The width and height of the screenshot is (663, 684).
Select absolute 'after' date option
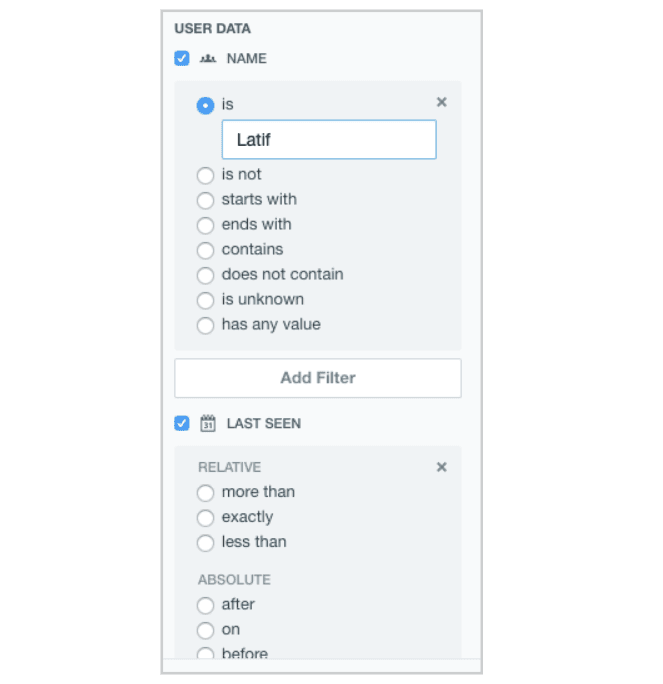205,605
